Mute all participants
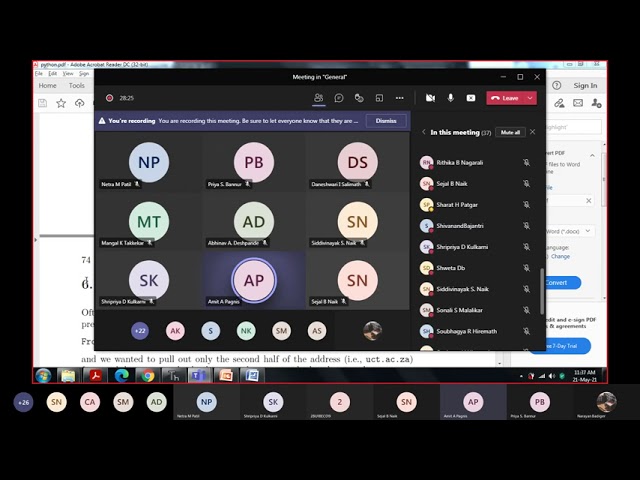This screenshot has height=480, width=640. pos(510,132)
